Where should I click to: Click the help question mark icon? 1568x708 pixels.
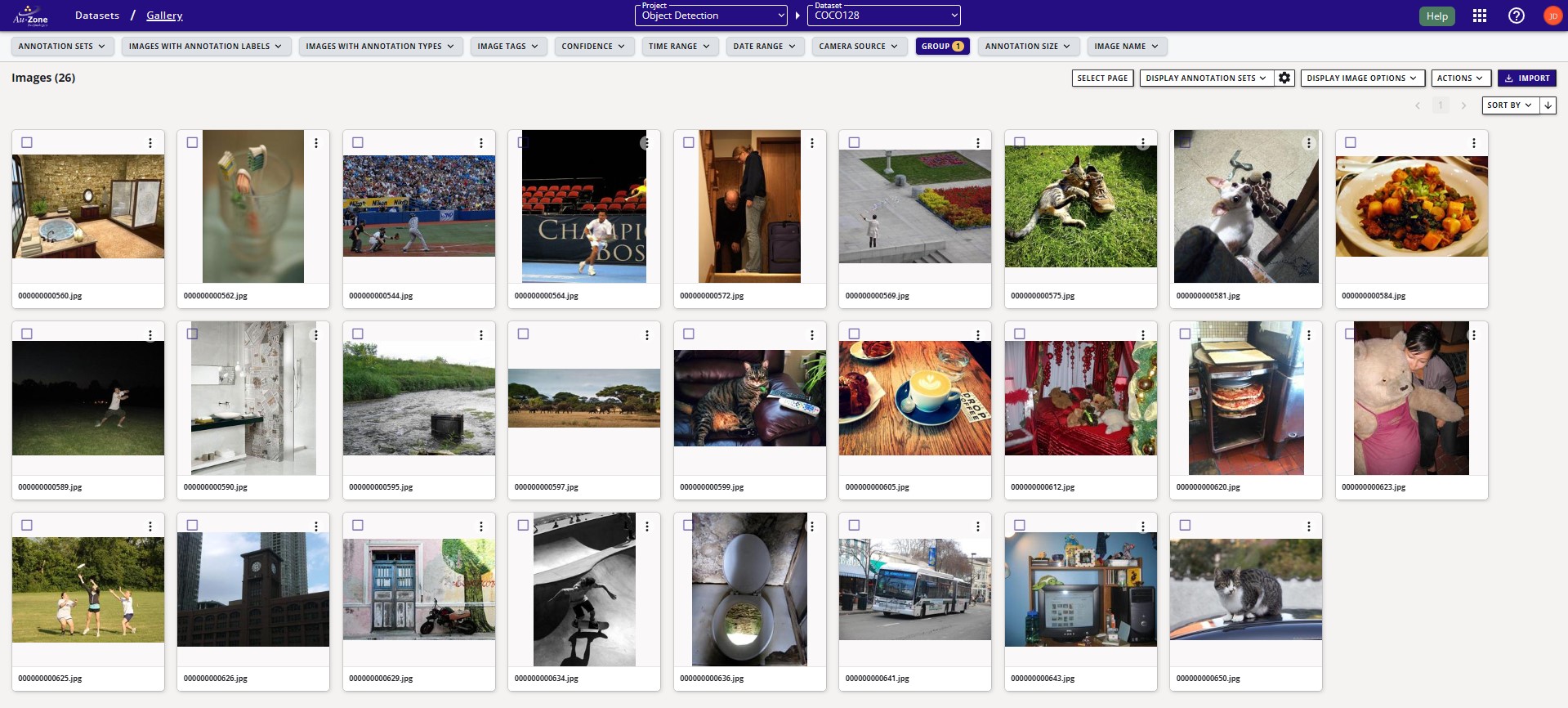(x=1516, y=16)
